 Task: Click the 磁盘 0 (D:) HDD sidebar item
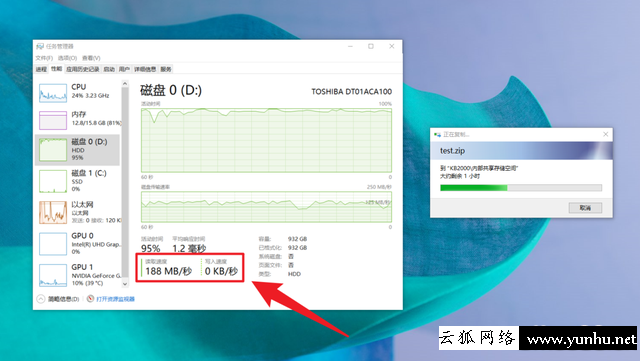point(78,149)
